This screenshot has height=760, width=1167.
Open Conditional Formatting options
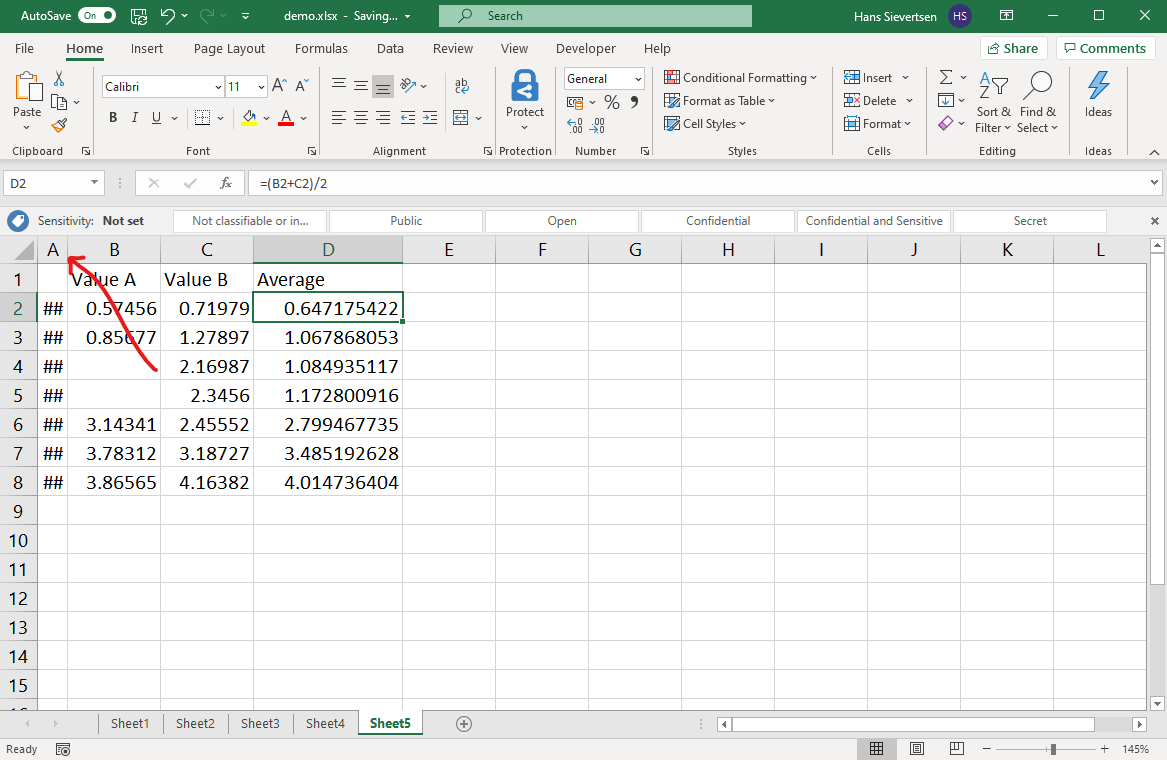740,77
